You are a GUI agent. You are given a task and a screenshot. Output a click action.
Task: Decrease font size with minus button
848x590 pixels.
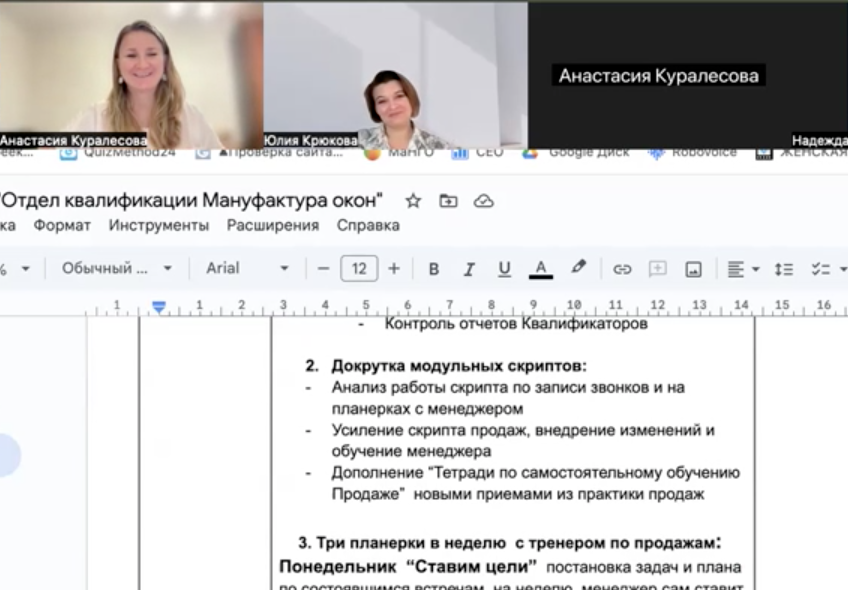(323, 268)
